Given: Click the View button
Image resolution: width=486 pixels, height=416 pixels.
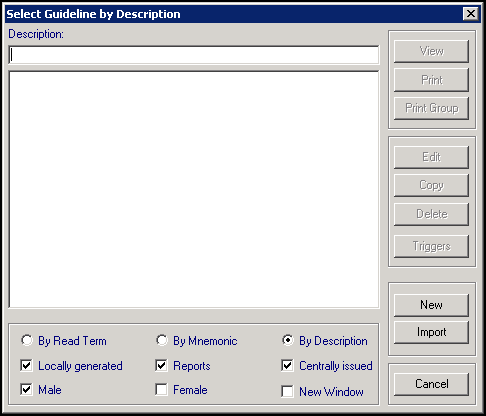Looking at the screenshot, I should pos(431,51).
